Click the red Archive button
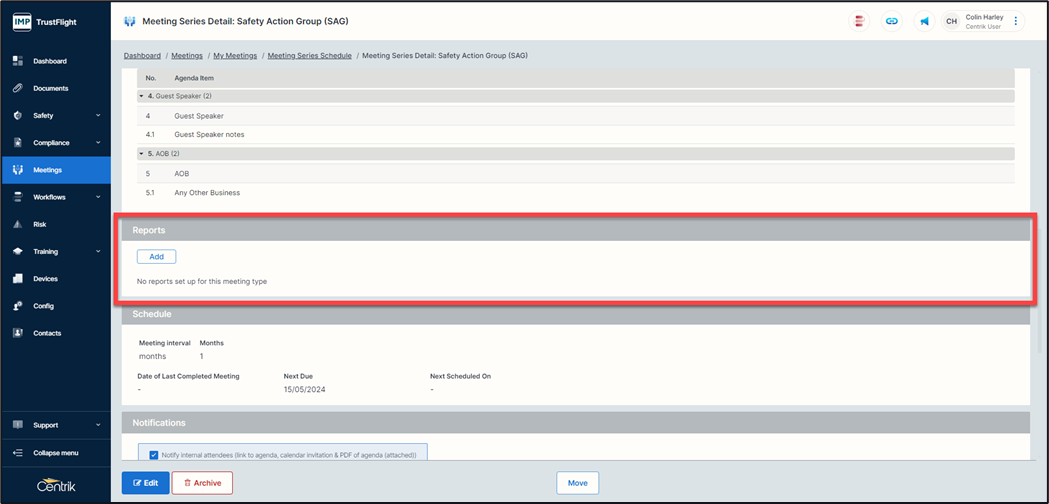 click(x=202, y=483)
